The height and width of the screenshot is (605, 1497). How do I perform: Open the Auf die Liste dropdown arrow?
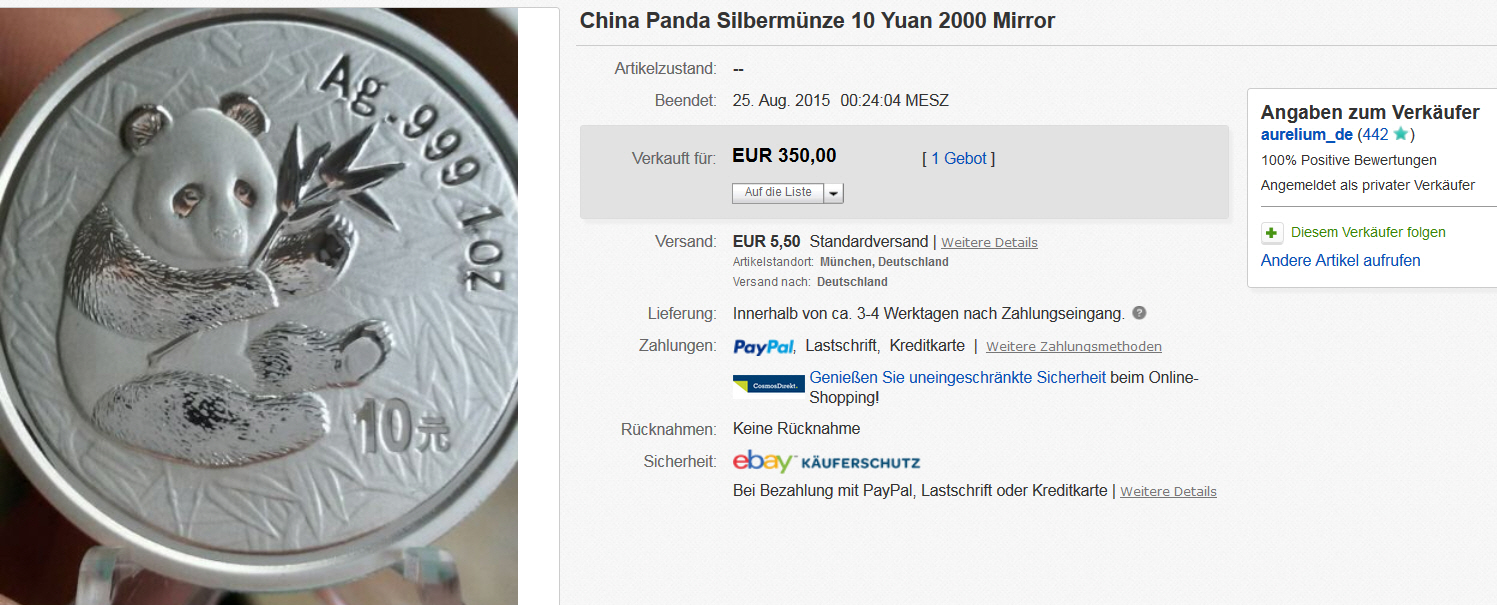tap(833, 193)
